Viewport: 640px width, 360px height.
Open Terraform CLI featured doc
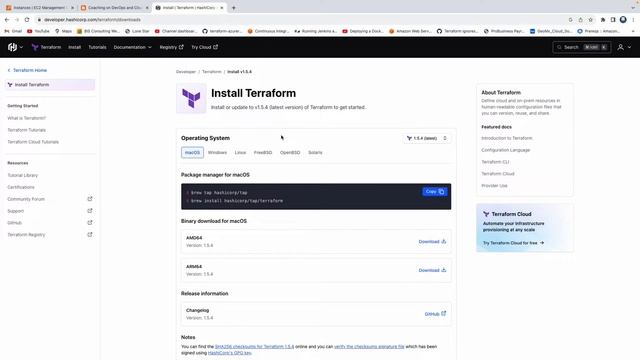[495, 162]
